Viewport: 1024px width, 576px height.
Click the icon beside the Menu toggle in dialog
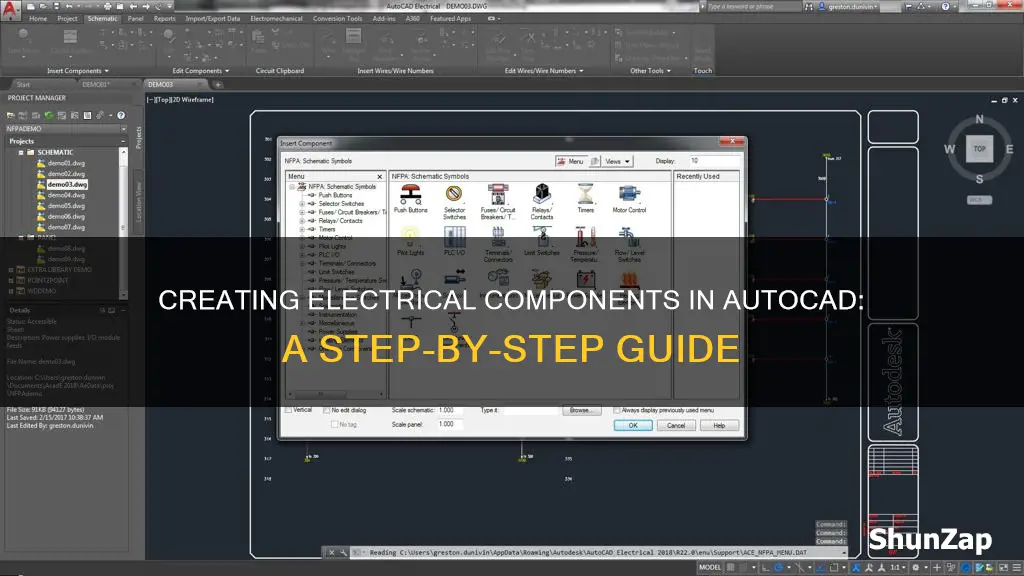click(594, 161)
